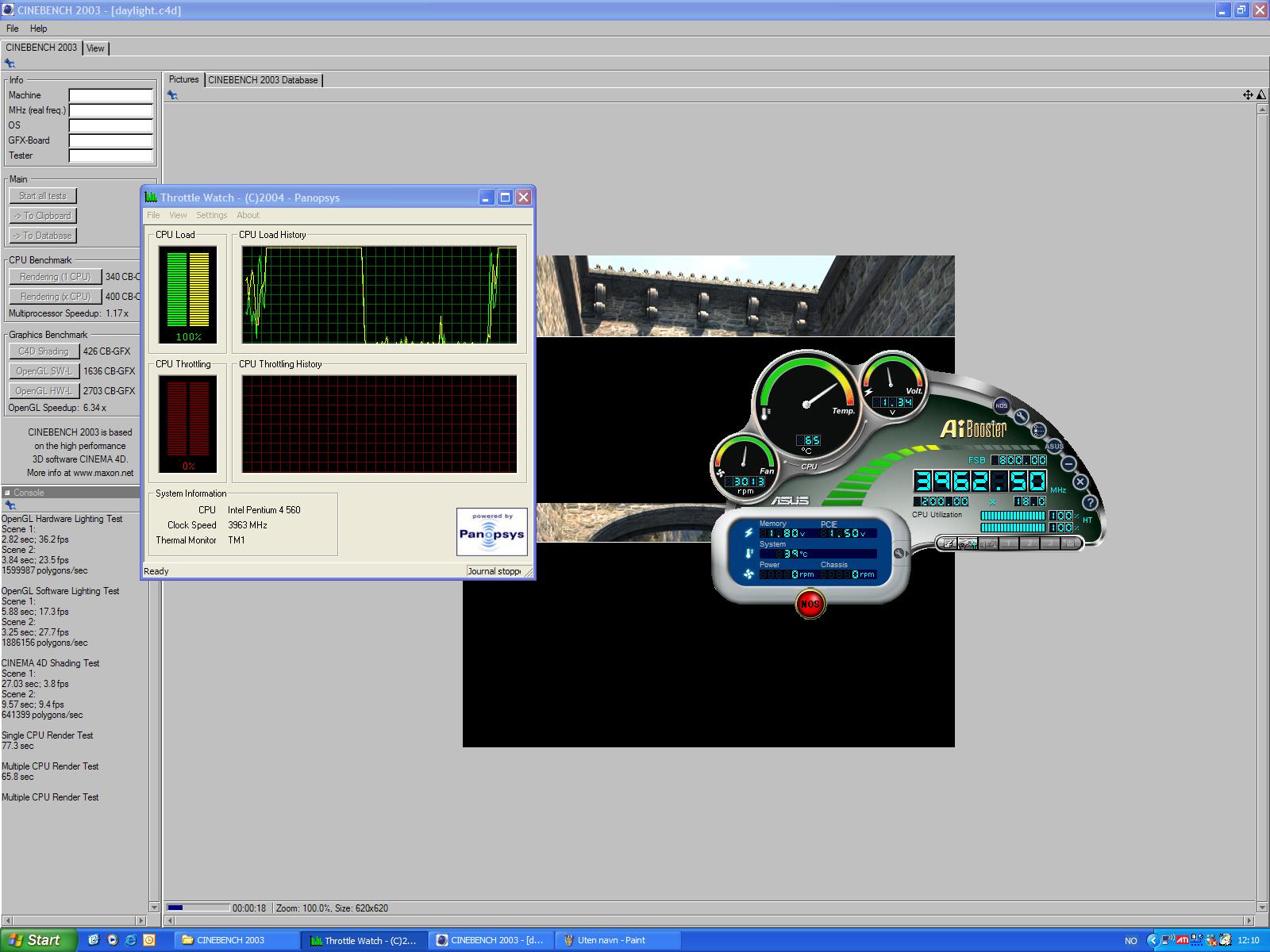Open Throttle Watch Settings menu
Screen dimensions: 1270x952
click(x=212, y=215)
